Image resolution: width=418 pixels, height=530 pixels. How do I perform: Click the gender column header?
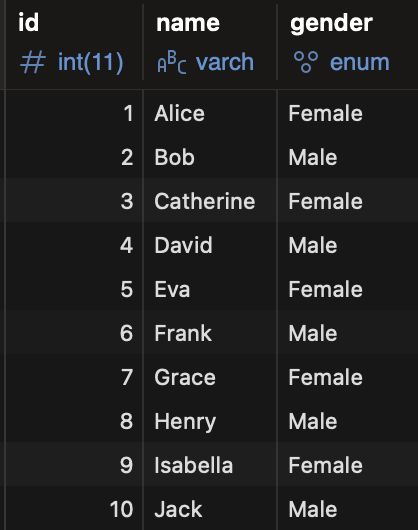tap(331, 23)
